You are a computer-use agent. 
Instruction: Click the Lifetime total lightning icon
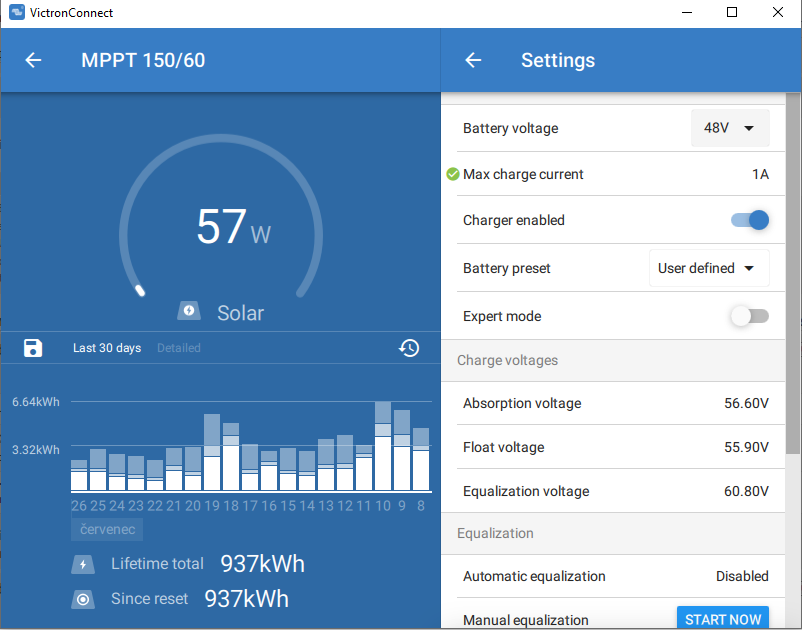pos(84,564)
